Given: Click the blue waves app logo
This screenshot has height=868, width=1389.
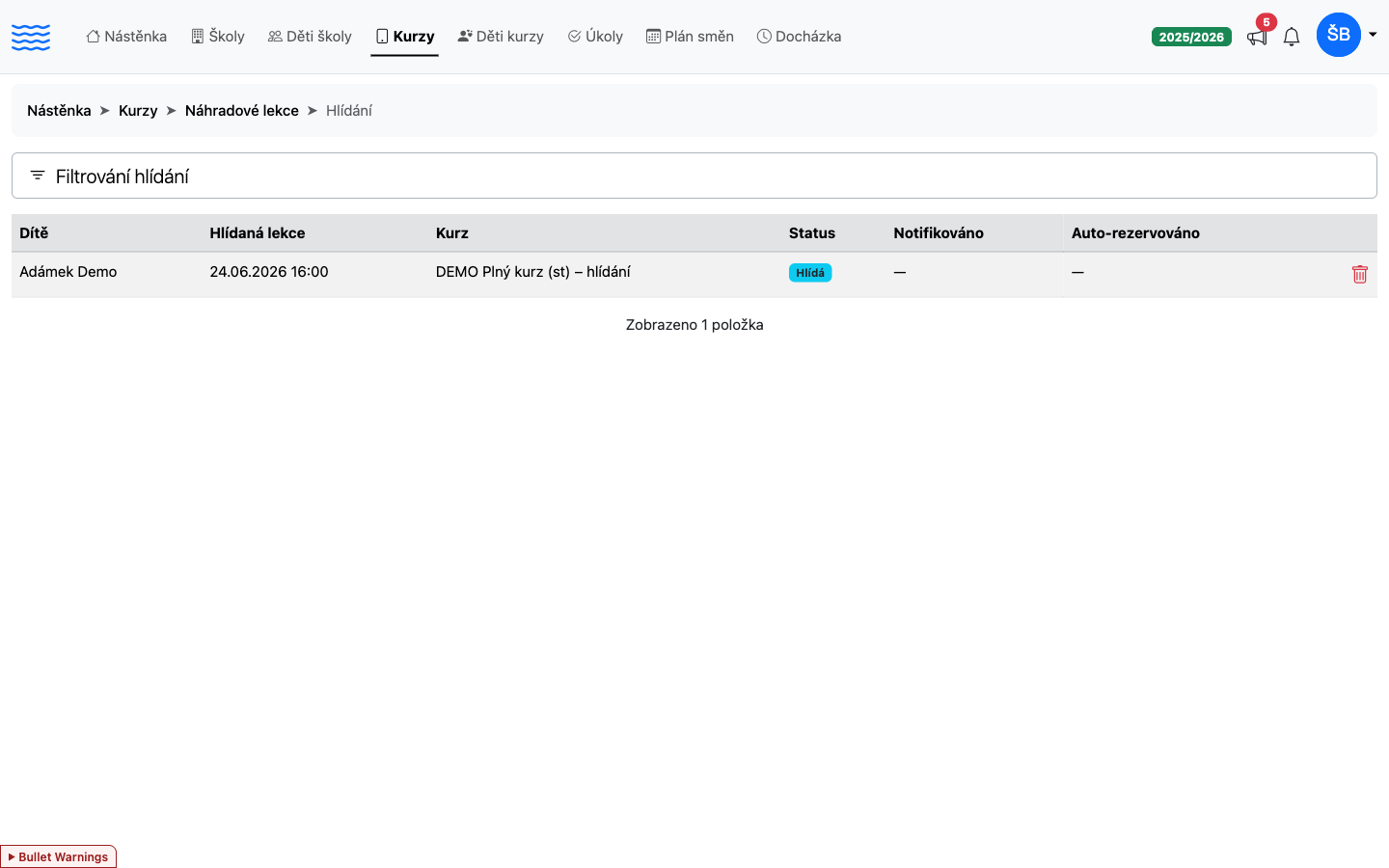Looking at the screenshot, I should pyautogui.click(x=31, y=38).
